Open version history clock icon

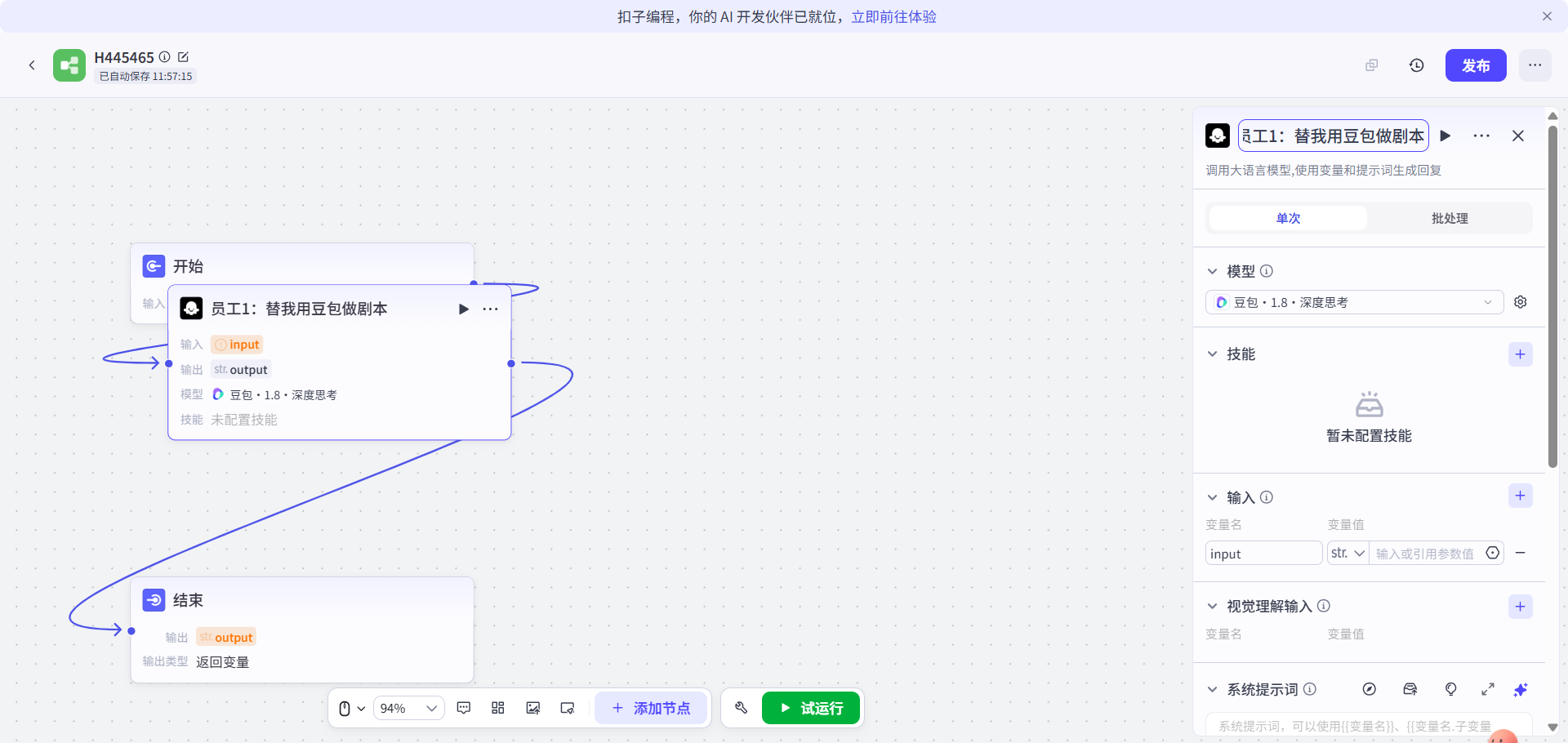(1417, 65)
